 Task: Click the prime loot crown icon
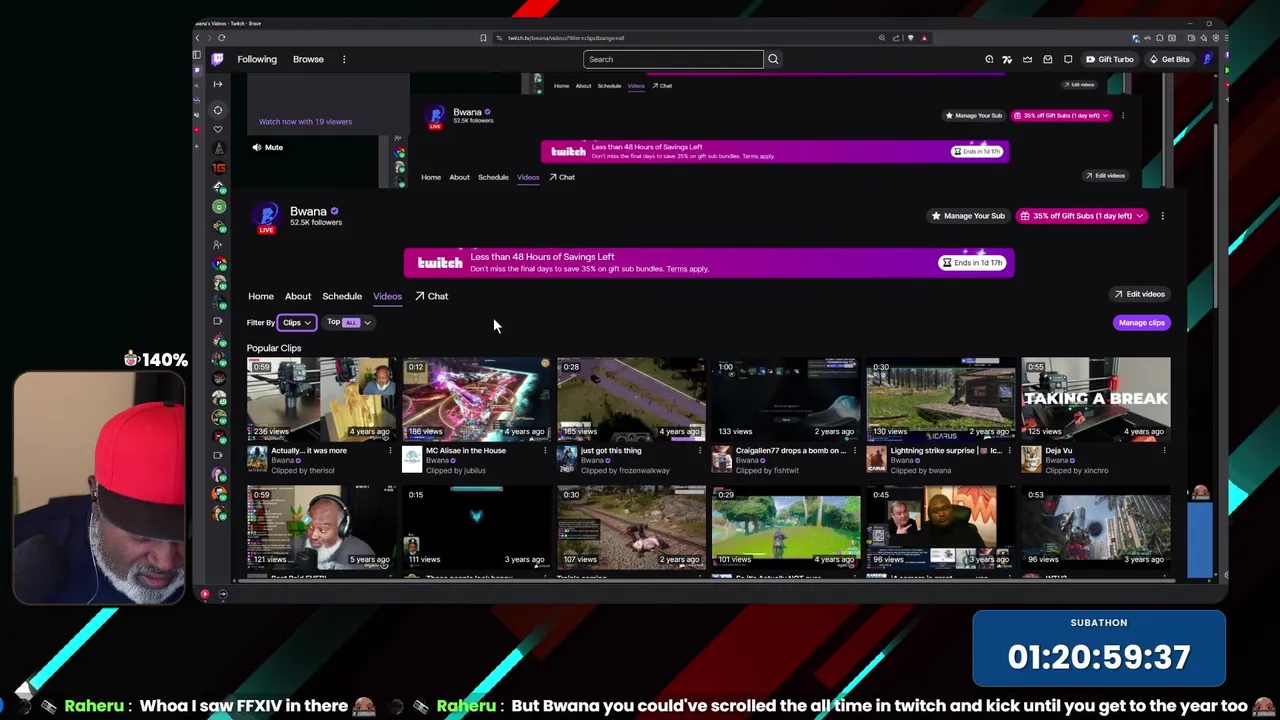coord(1027,59)
